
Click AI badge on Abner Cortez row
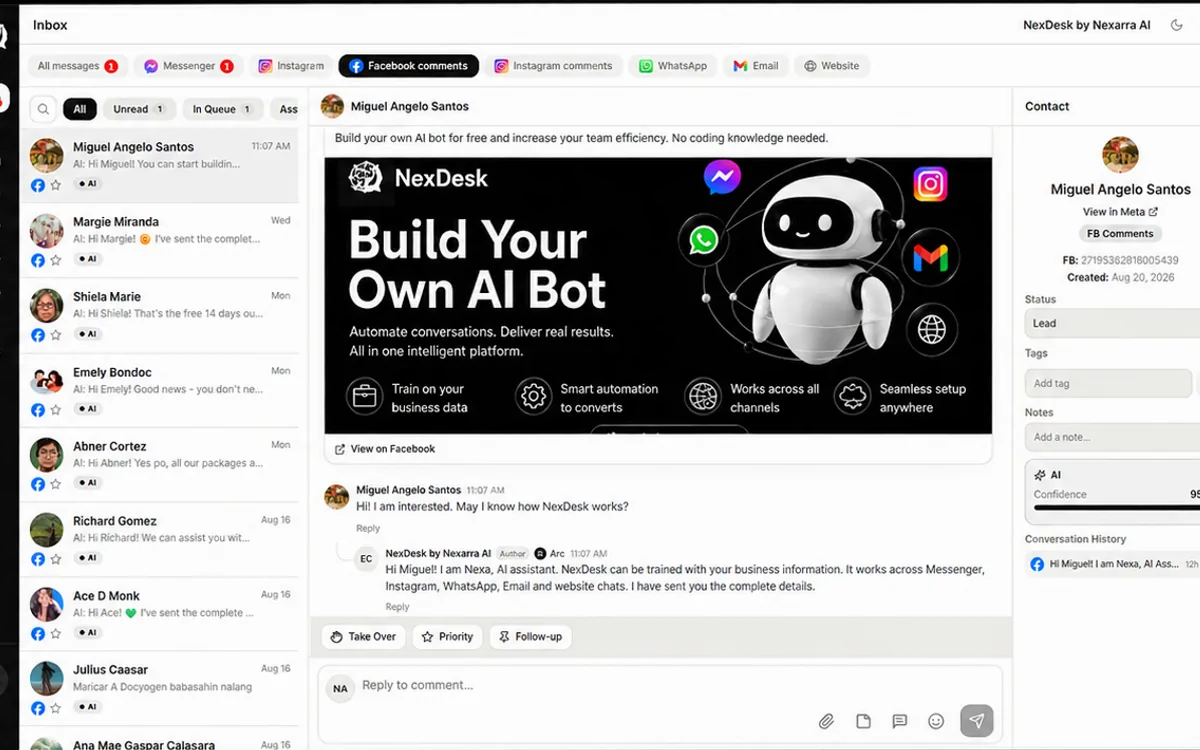(88, 483)
